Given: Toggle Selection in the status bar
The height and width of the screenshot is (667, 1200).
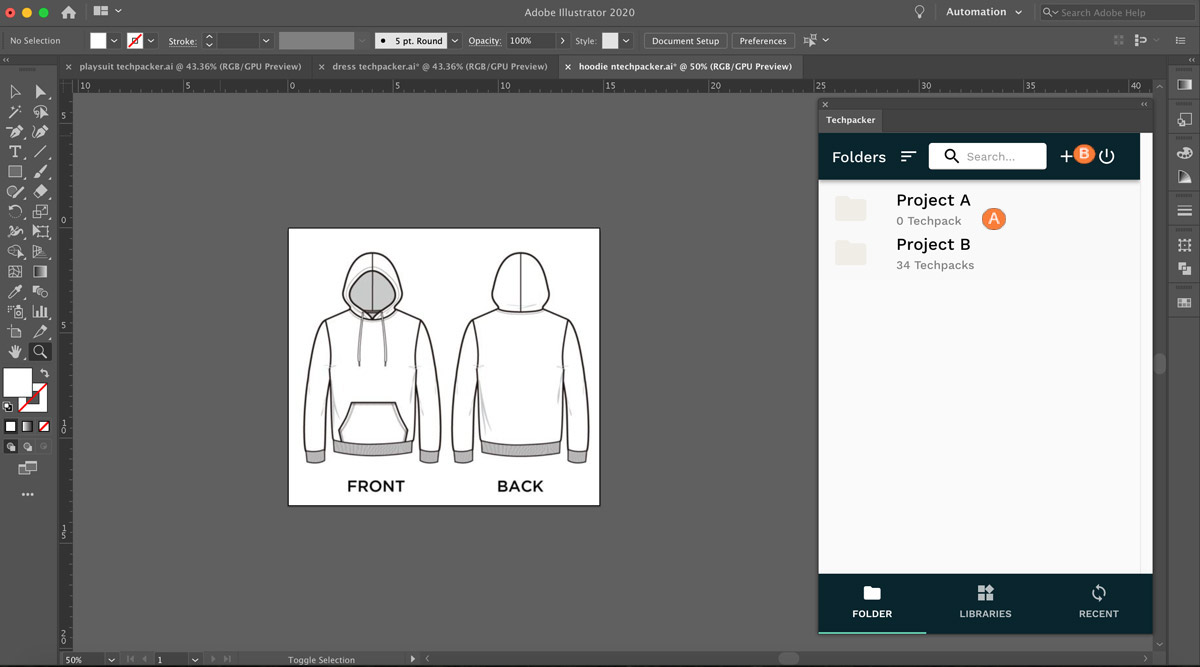Looking at the screenshot, I should (x=320, y=660).
